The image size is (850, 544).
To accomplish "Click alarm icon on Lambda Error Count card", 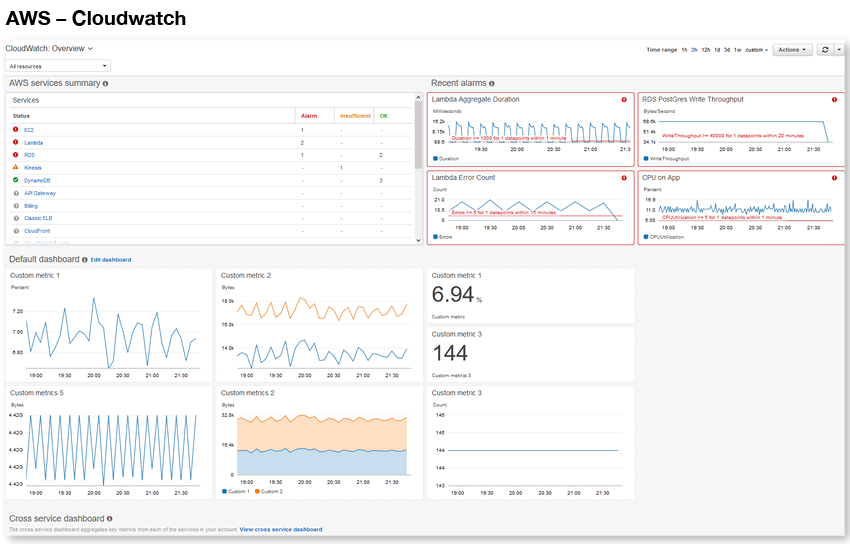I will click(x=624, y=178).
